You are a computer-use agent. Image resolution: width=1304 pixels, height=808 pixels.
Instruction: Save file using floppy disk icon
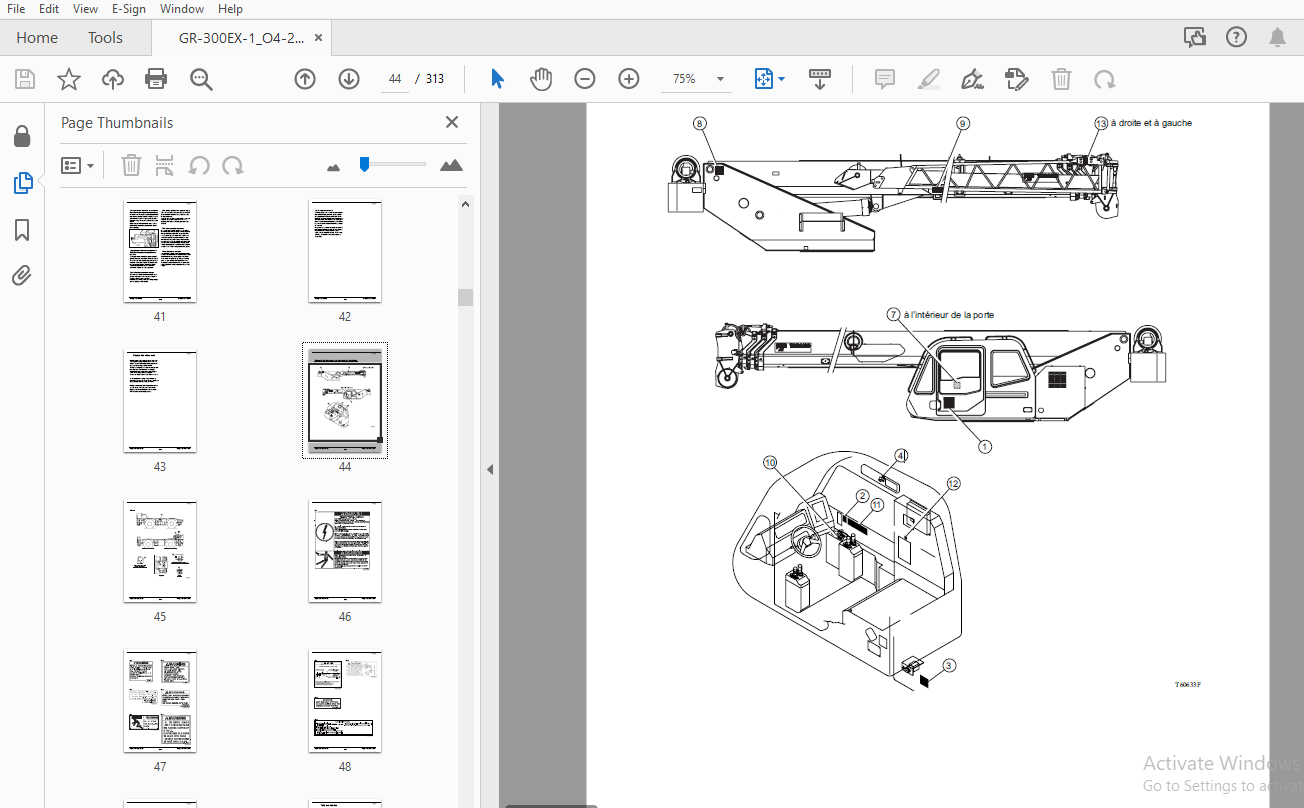[25, 79]
